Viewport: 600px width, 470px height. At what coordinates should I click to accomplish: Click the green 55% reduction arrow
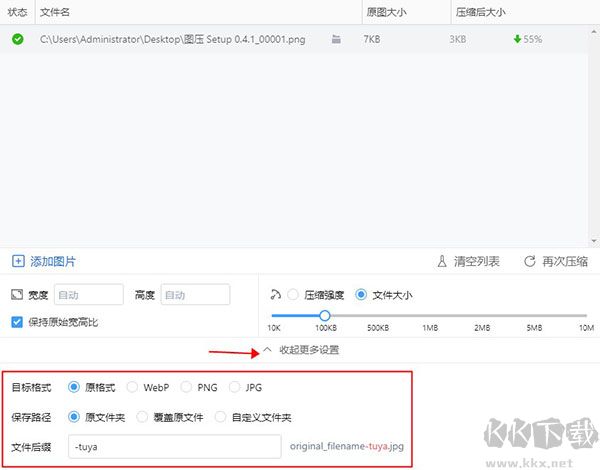tap(516, 39)
